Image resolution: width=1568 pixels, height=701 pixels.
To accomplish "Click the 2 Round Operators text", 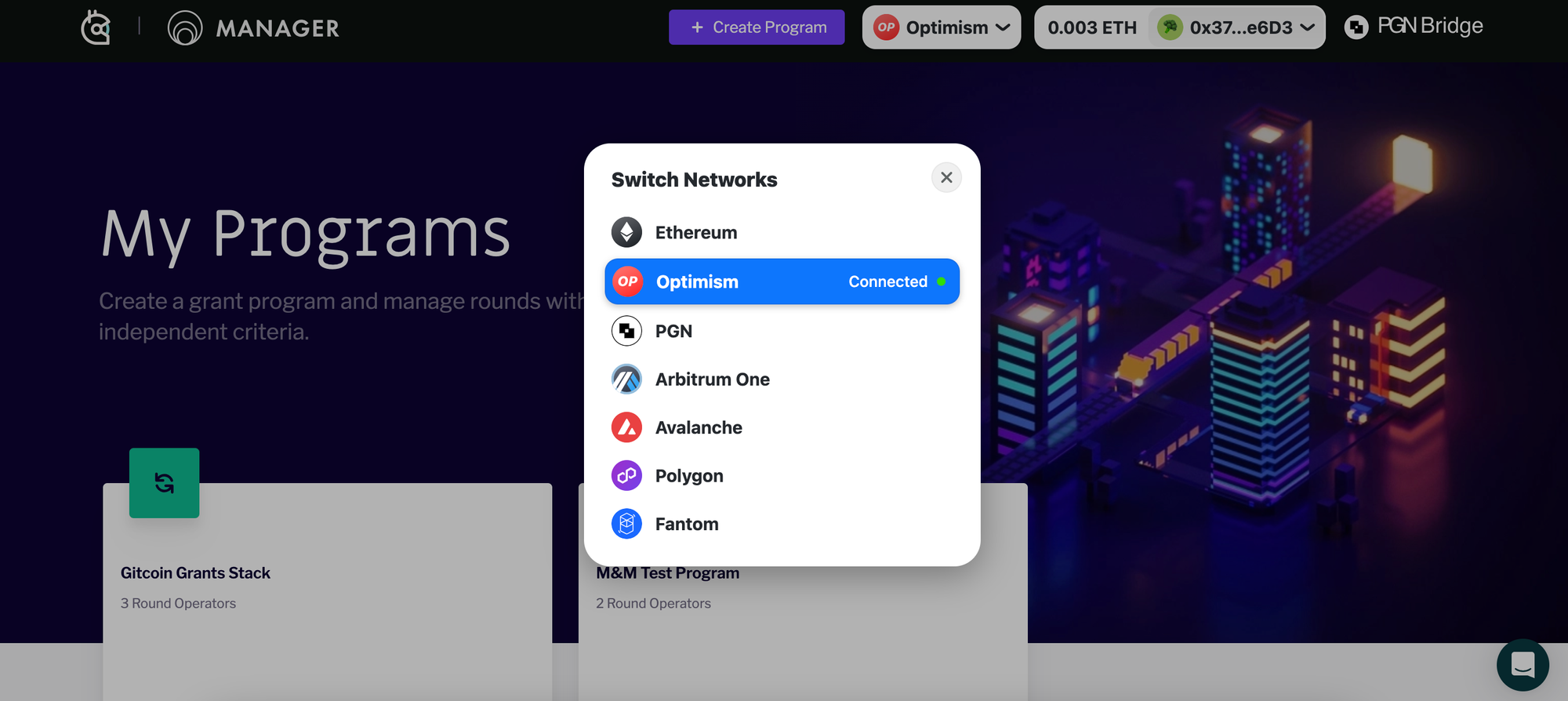I will pos(653,603).
